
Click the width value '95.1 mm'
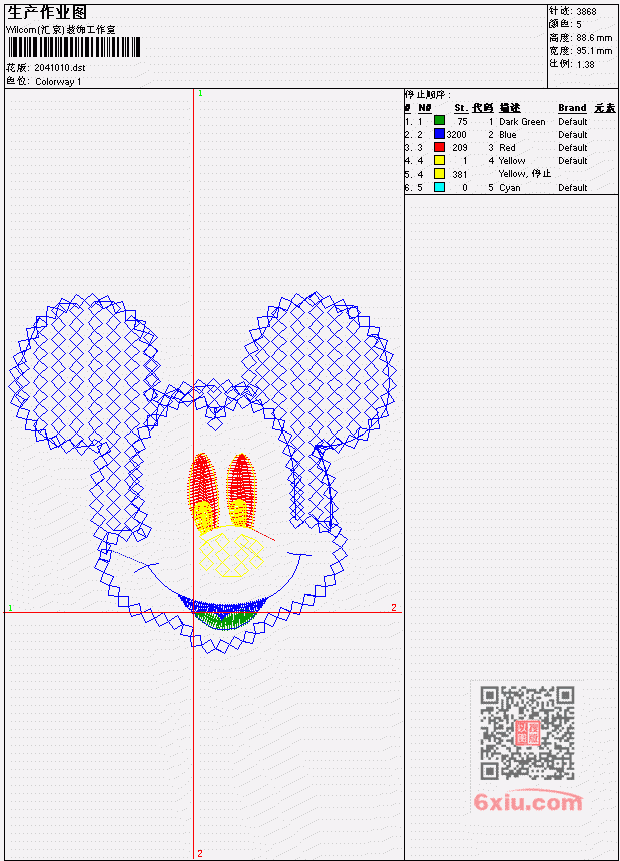(x=594, y=51)
